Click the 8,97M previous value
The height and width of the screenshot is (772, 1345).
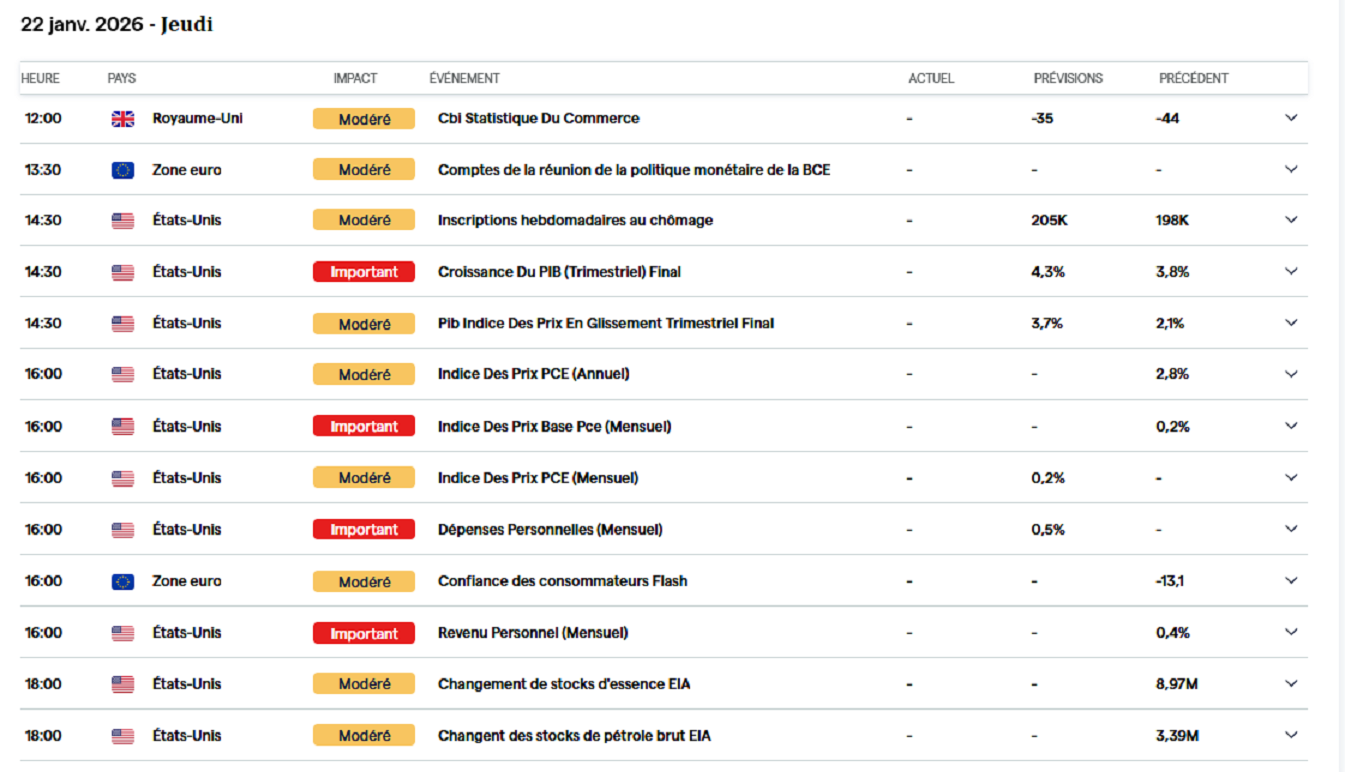[x=1177, y=684]
